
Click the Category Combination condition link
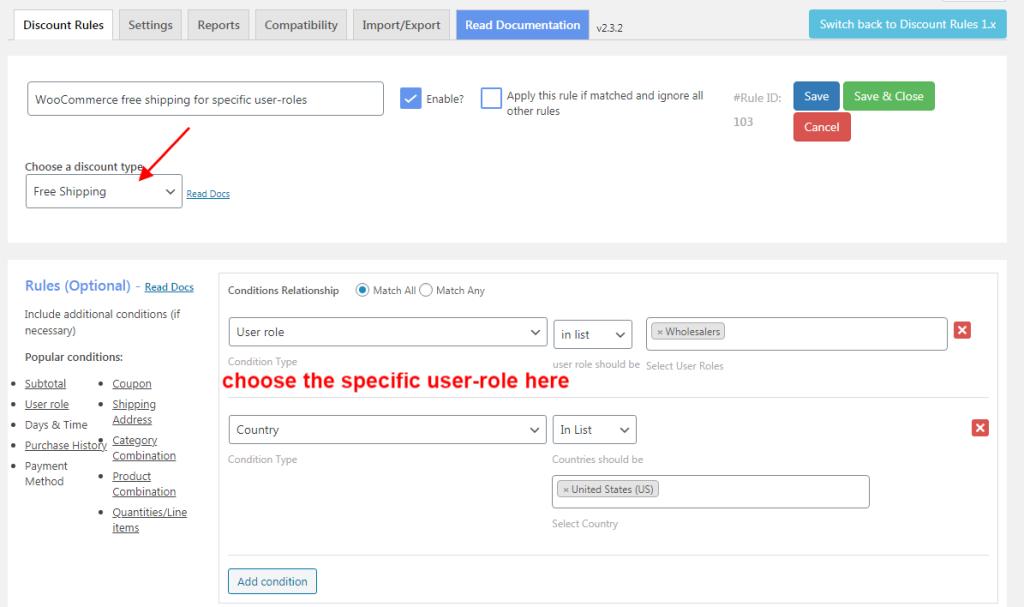tap(144, 448)
